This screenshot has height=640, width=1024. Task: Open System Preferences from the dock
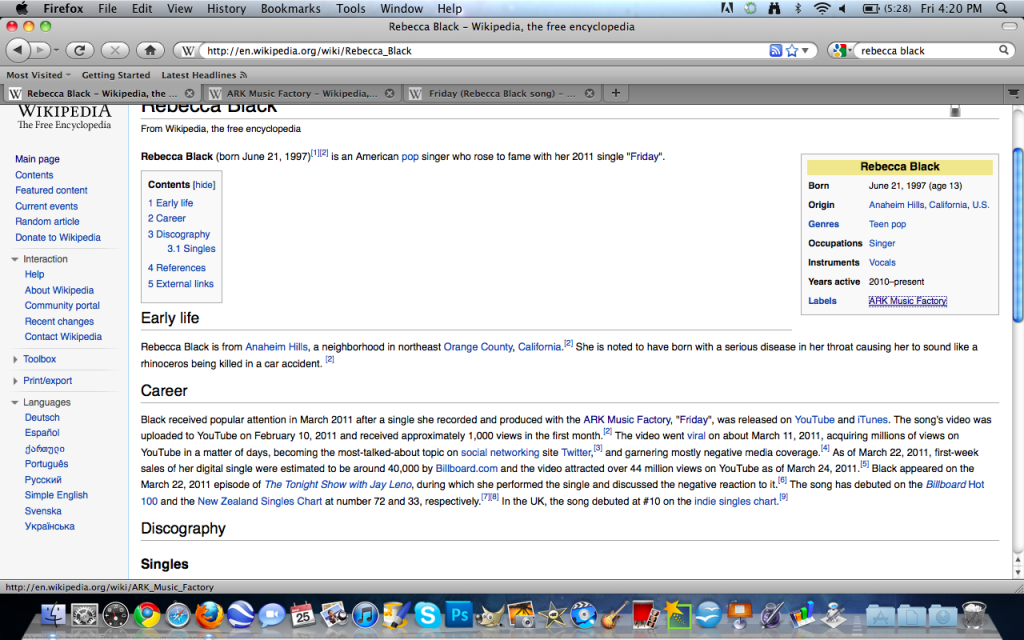pos(85,615)
